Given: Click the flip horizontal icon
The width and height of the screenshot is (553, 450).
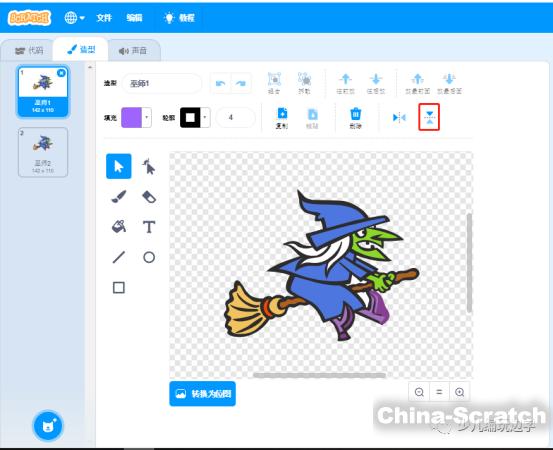Looking at the screenshot, I should 399,117.
